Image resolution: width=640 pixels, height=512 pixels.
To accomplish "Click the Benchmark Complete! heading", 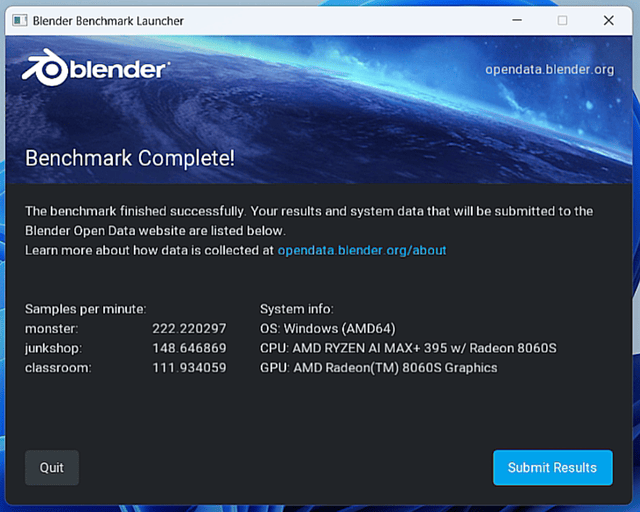I will 129,158.
